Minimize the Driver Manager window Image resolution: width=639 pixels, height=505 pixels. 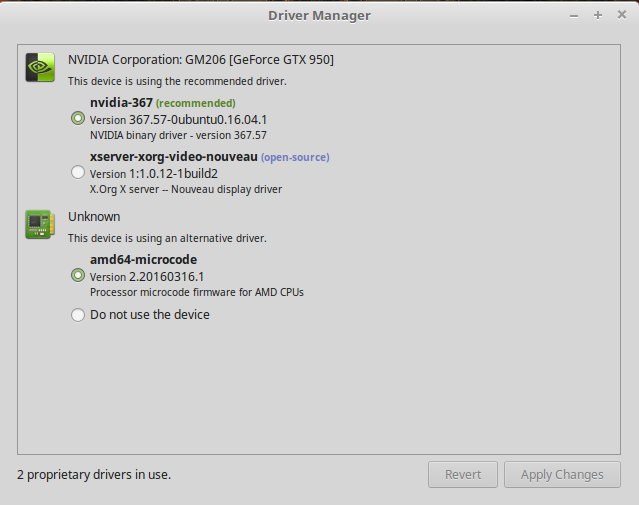click(574, 16)
